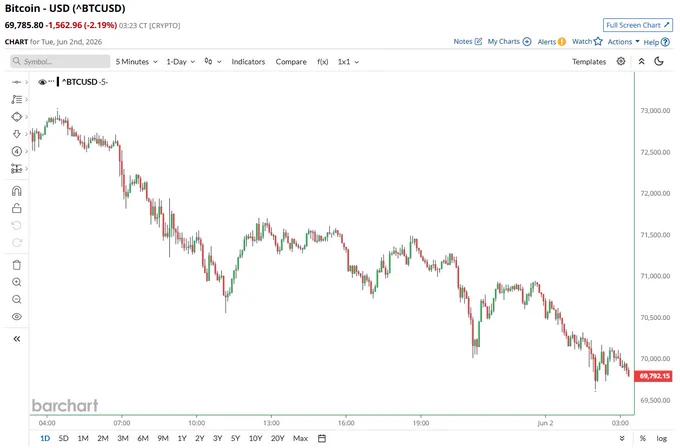
Task: Select the 1D range
Action: coord(45,438)
